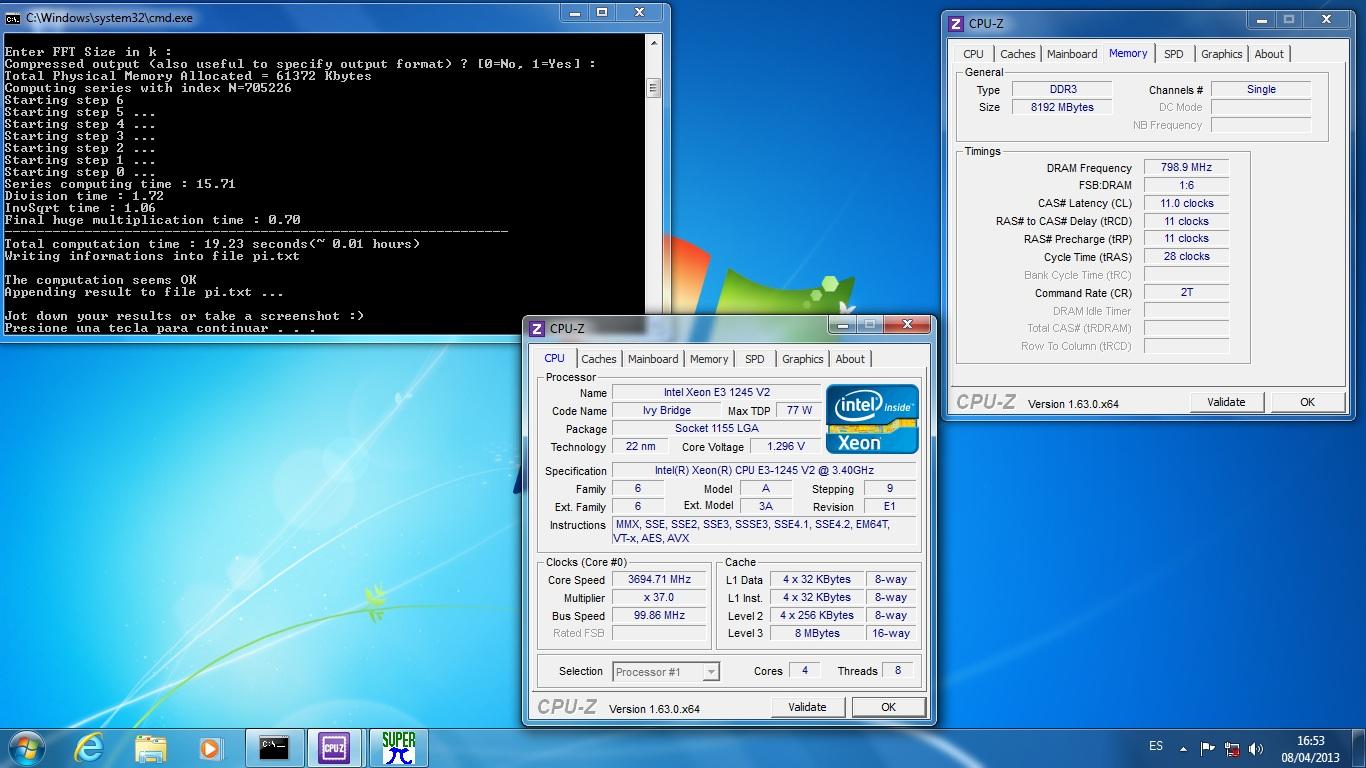Click the Bus Speed value 99.86 MHz
The image size is (1366, 768).
(659, 616)
